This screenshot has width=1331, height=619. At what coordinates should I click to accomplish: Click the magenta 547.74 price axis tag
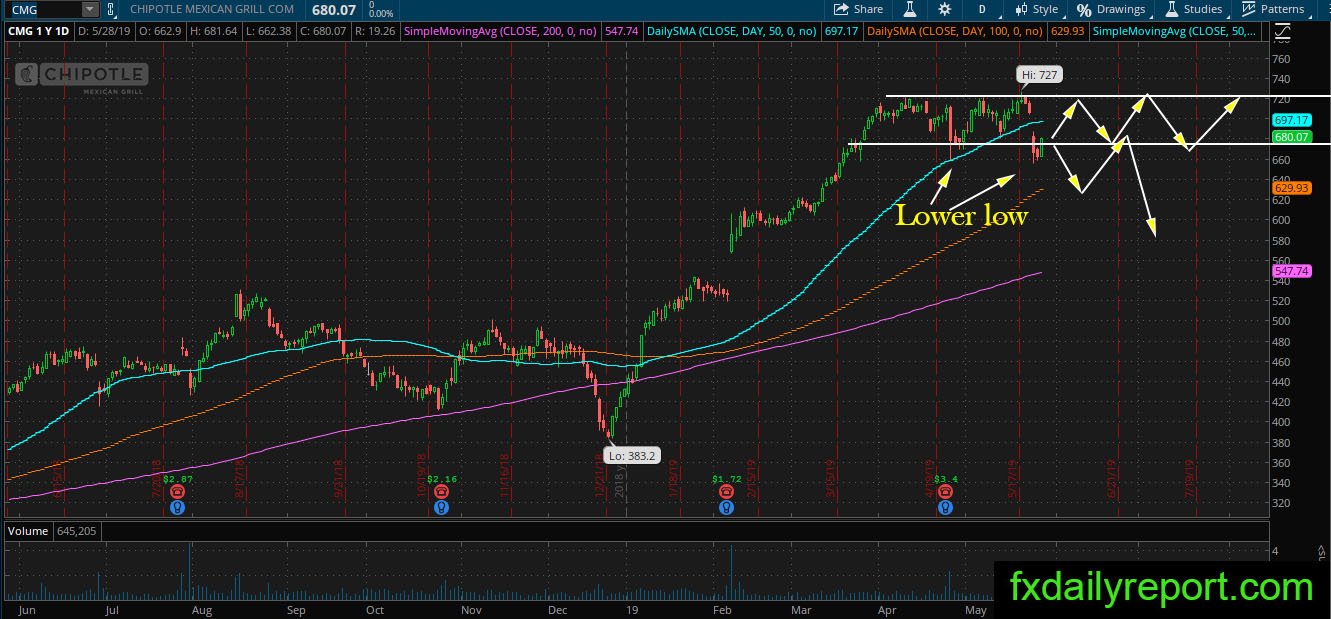[1290, 271]
